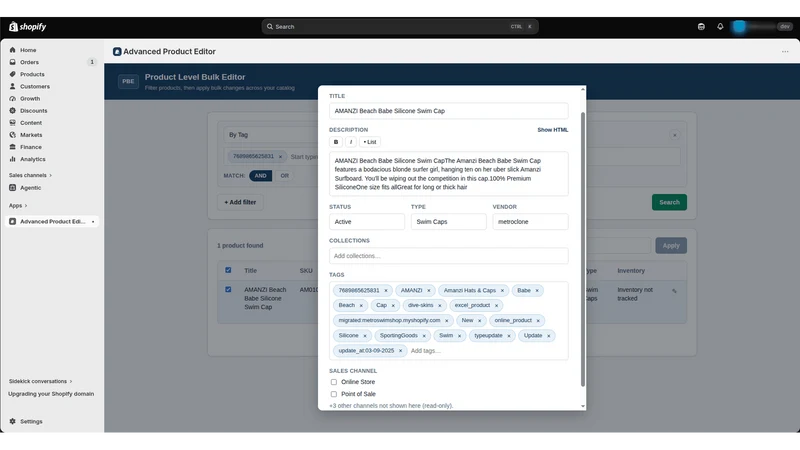This screenshot has width=800, height=450.
Task: Open the By Tag filter dropdown
Action: pyautogui.click(x=270, y=135)
